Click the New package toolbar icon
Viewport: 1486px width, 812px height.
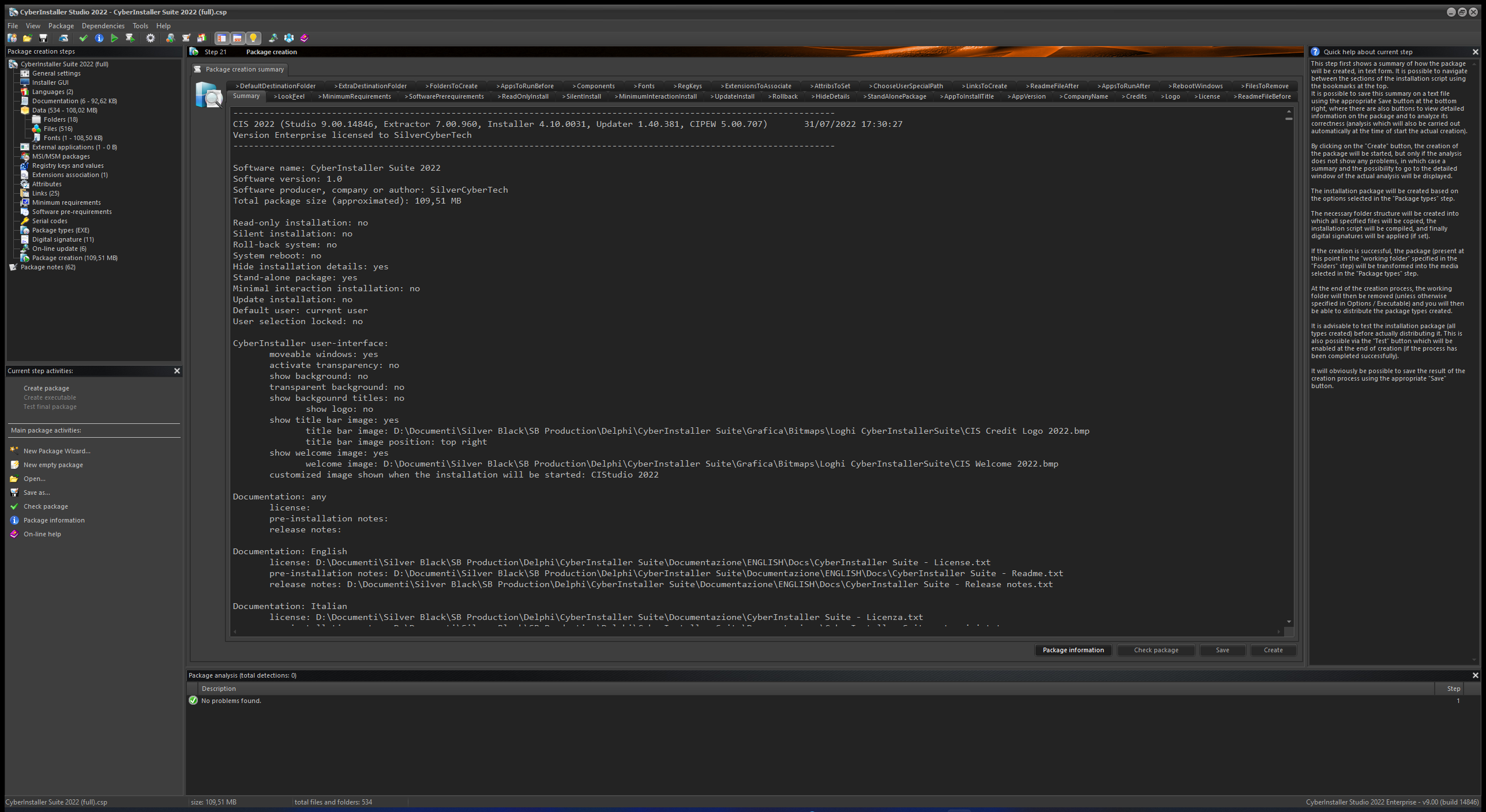pyautogui.click(x=12, y=38)
